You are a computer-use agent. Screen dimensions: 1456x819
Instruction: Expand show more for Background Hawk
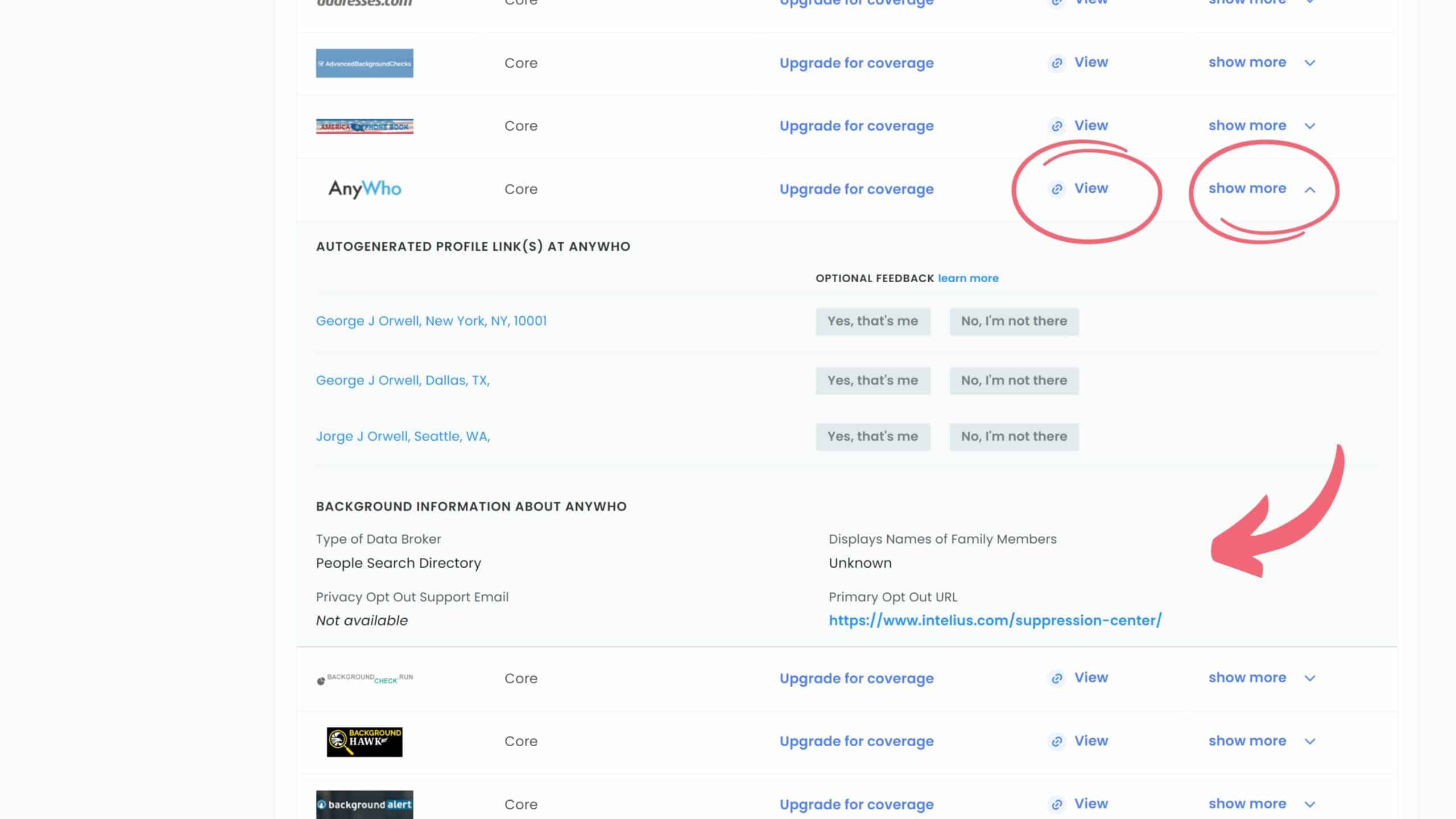click(1247, 741)
